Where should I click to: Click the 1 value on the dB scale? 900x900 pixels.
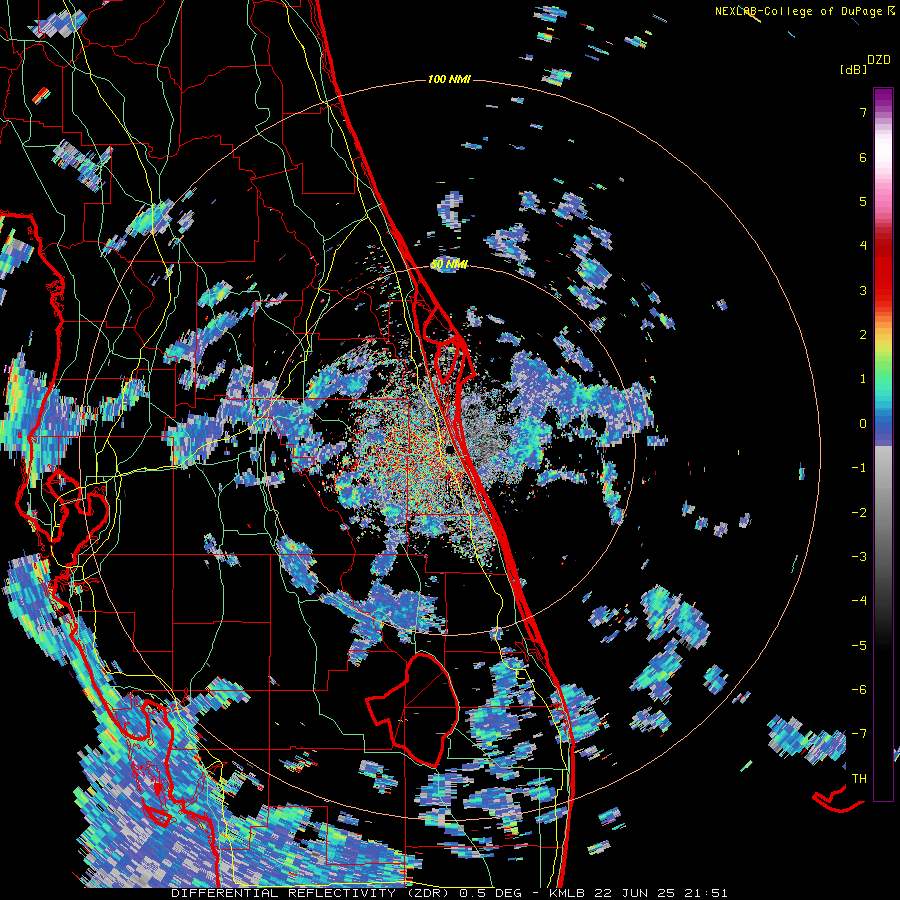(x=863, y=379)
